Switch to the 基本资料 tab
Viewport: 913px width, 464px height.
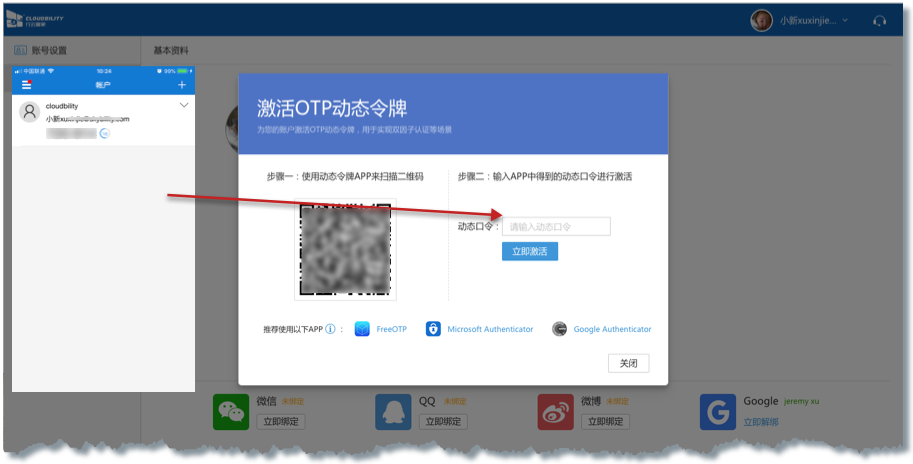click(171, 50)
